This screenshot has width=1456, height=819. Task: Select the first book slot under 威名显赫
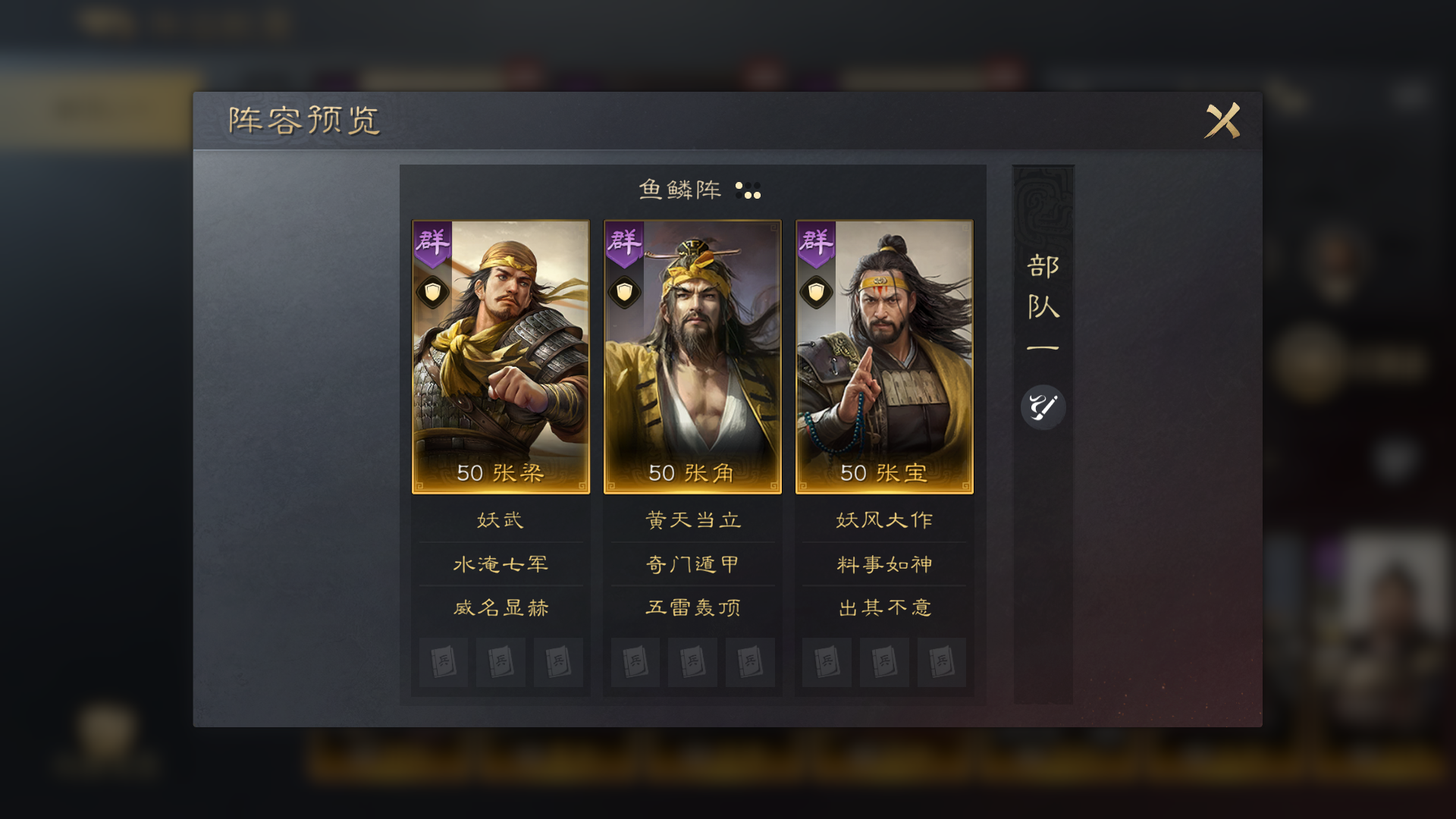click(444, 662)
